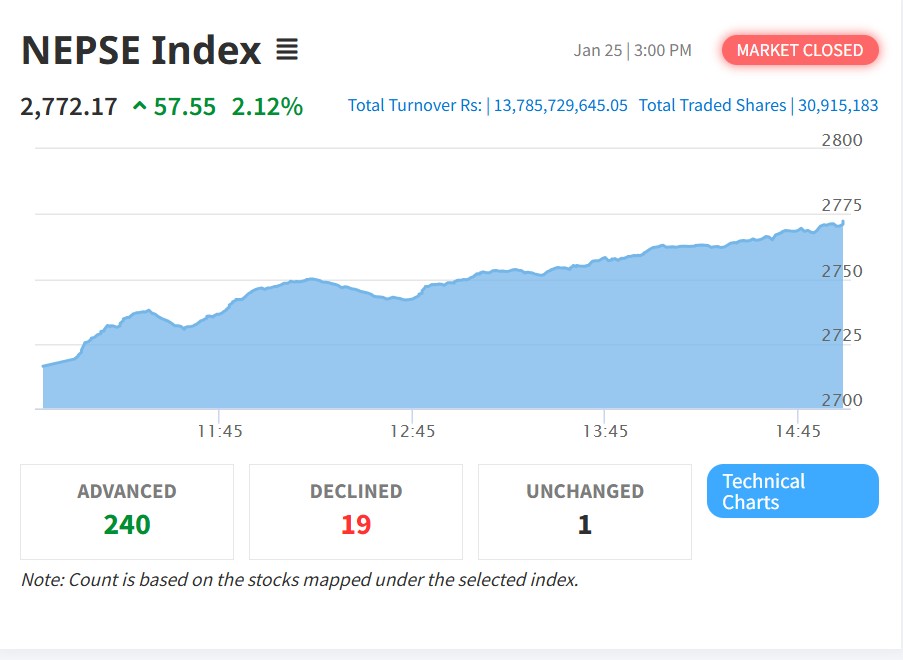Viewport: 903px width, 660px height.
Task: Open the Declined 19 stocks card
Action: tap(356, 511)
